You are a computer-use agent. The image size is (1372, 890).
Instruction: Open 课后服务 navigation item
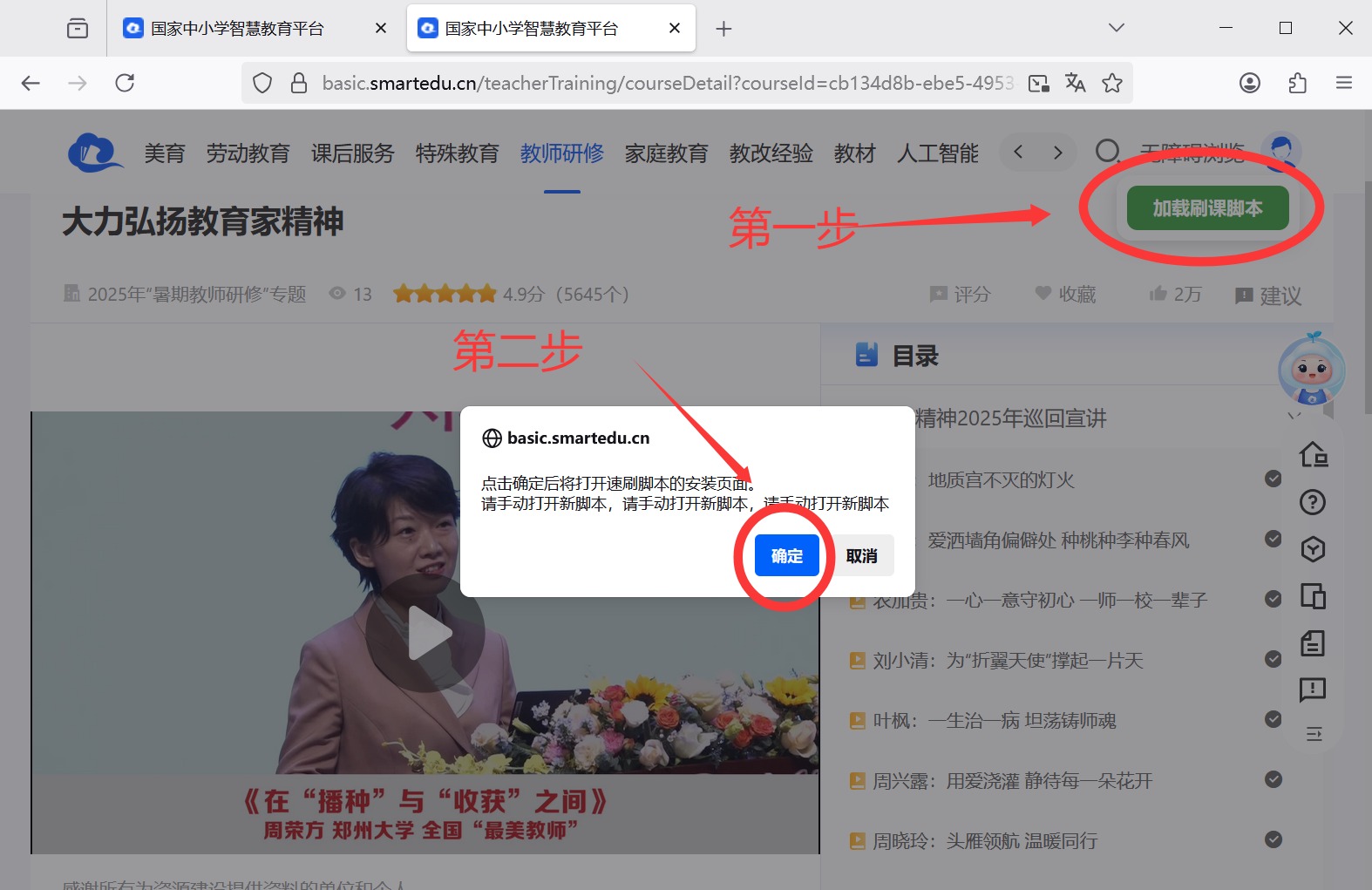(353, 153)
